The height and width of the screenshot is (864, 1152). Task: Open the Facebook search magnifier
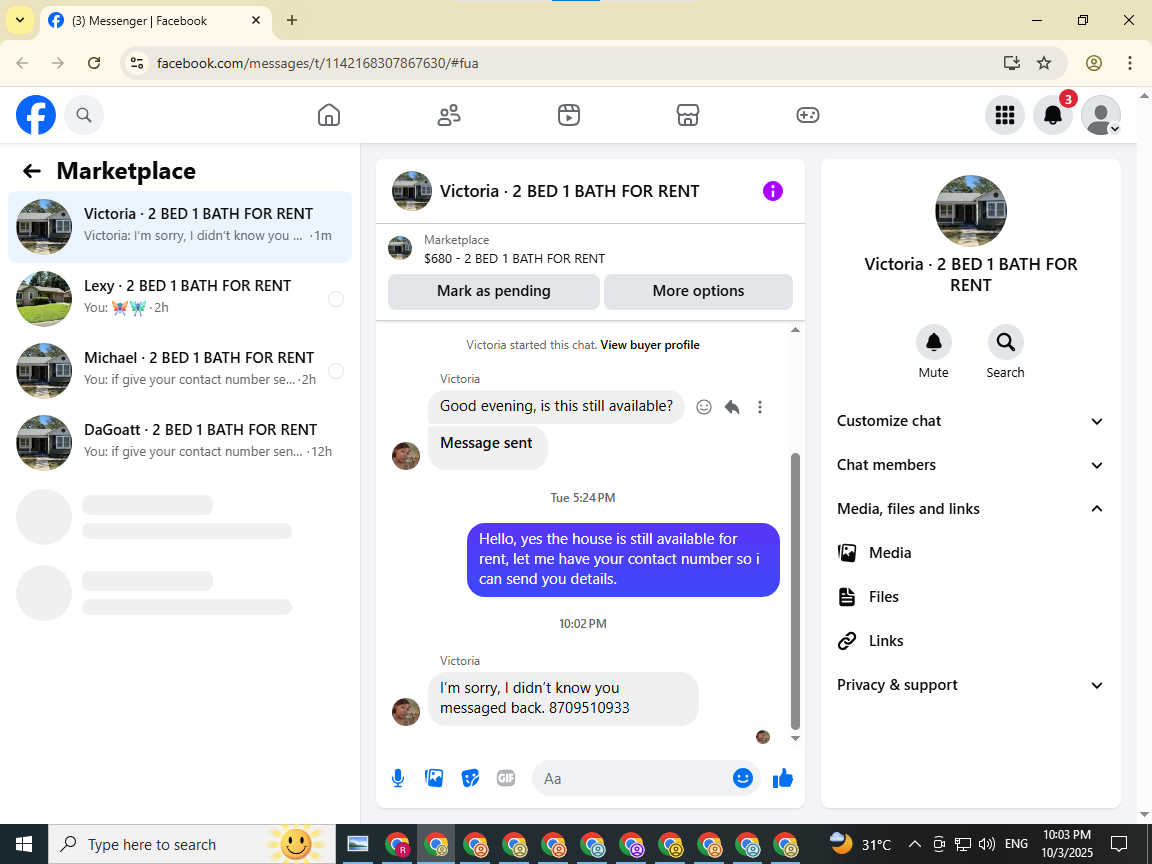(x=84, y=115)
